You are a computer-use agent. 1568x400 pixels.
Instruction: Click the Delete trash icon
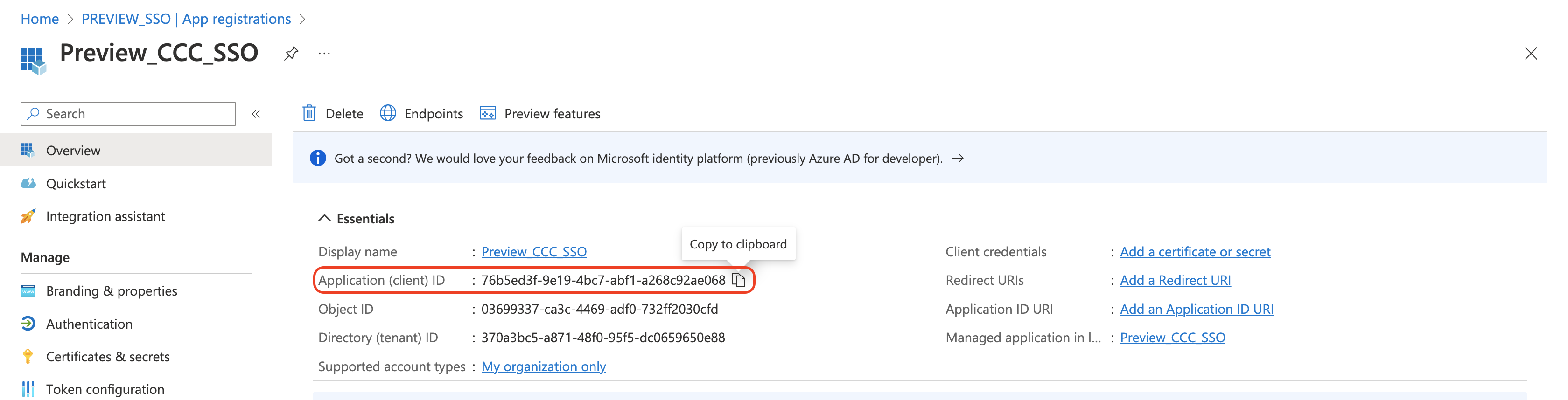[x=309, y=114]
